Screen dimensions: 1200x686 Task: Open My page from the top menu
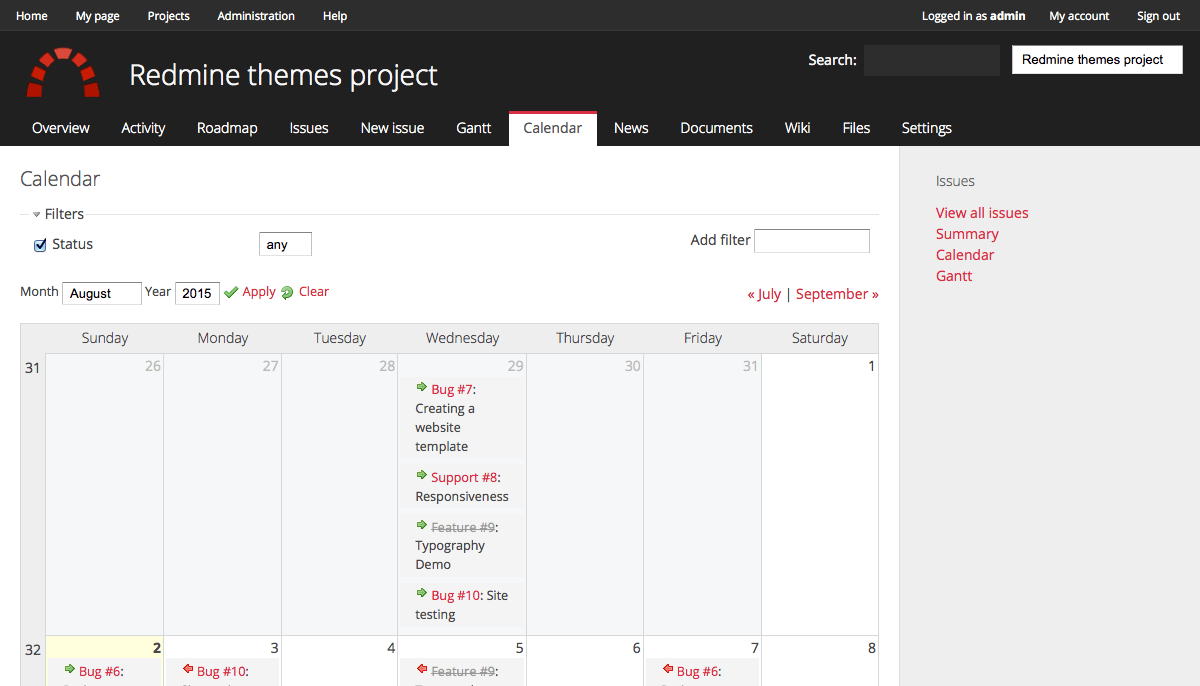[x=98, y=16]
